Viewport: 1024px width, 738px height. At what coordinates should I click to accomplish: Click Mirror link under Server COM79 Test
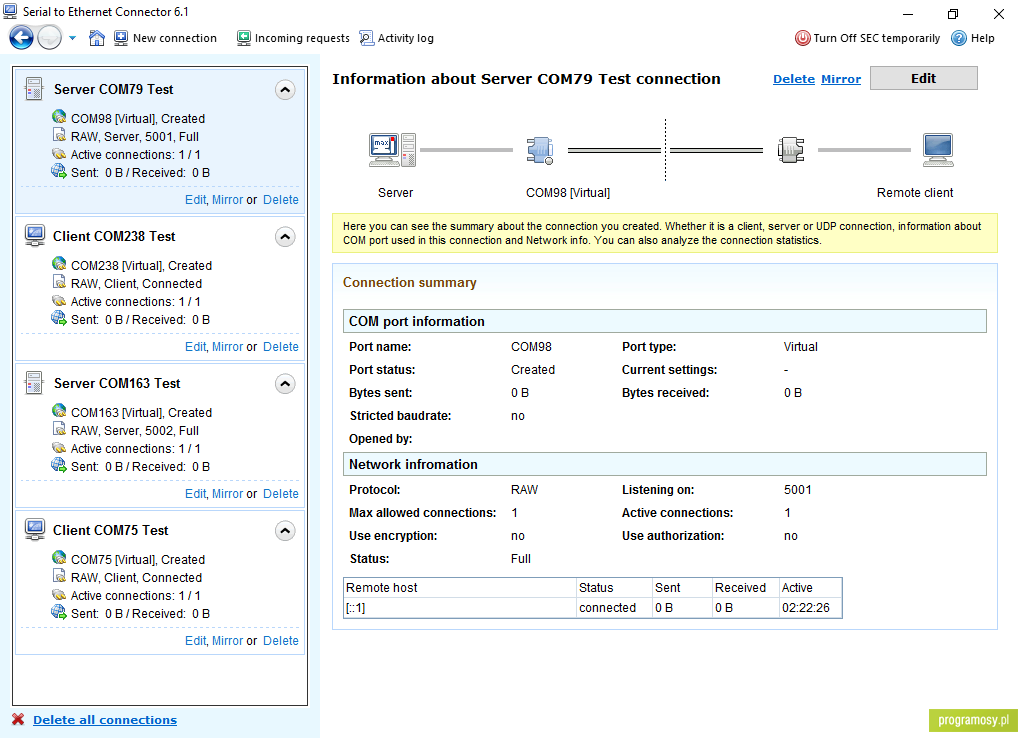(x=227, y=200)
